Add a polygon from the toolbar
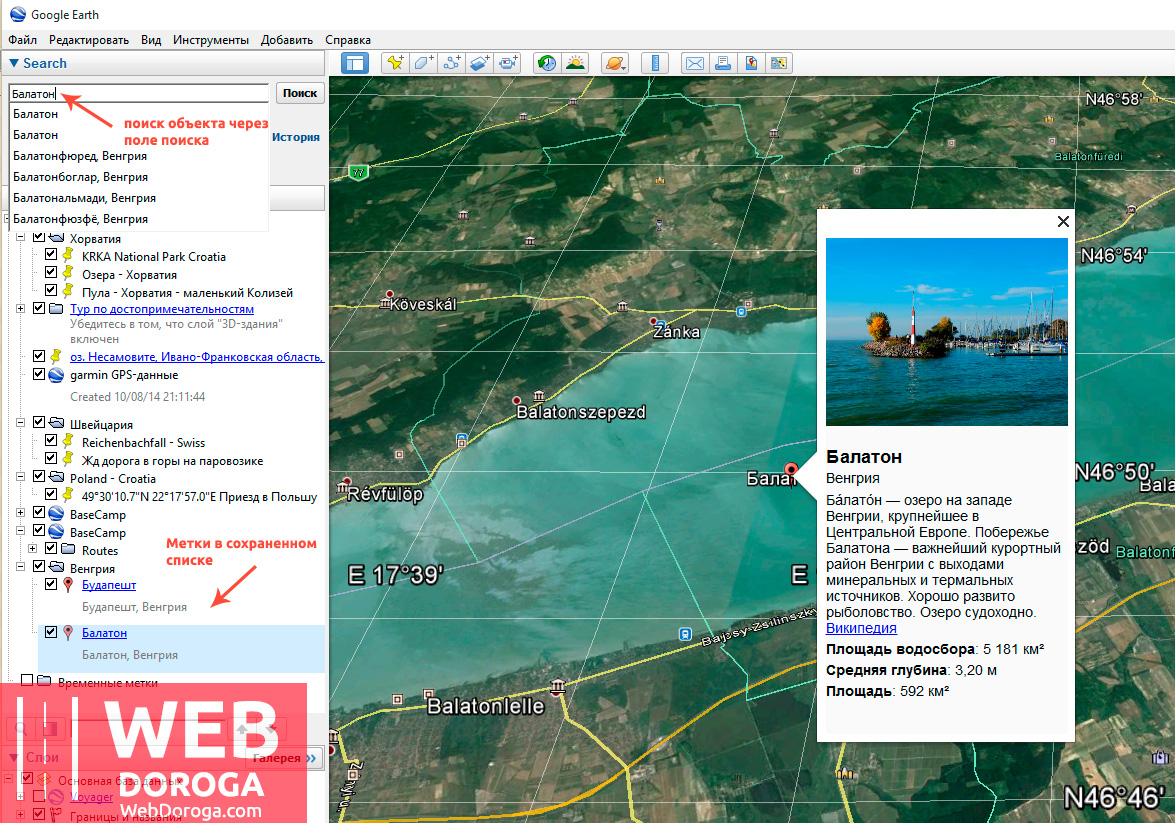The image size is (1175, 823). pyautogui.click(x=423, y=63)
